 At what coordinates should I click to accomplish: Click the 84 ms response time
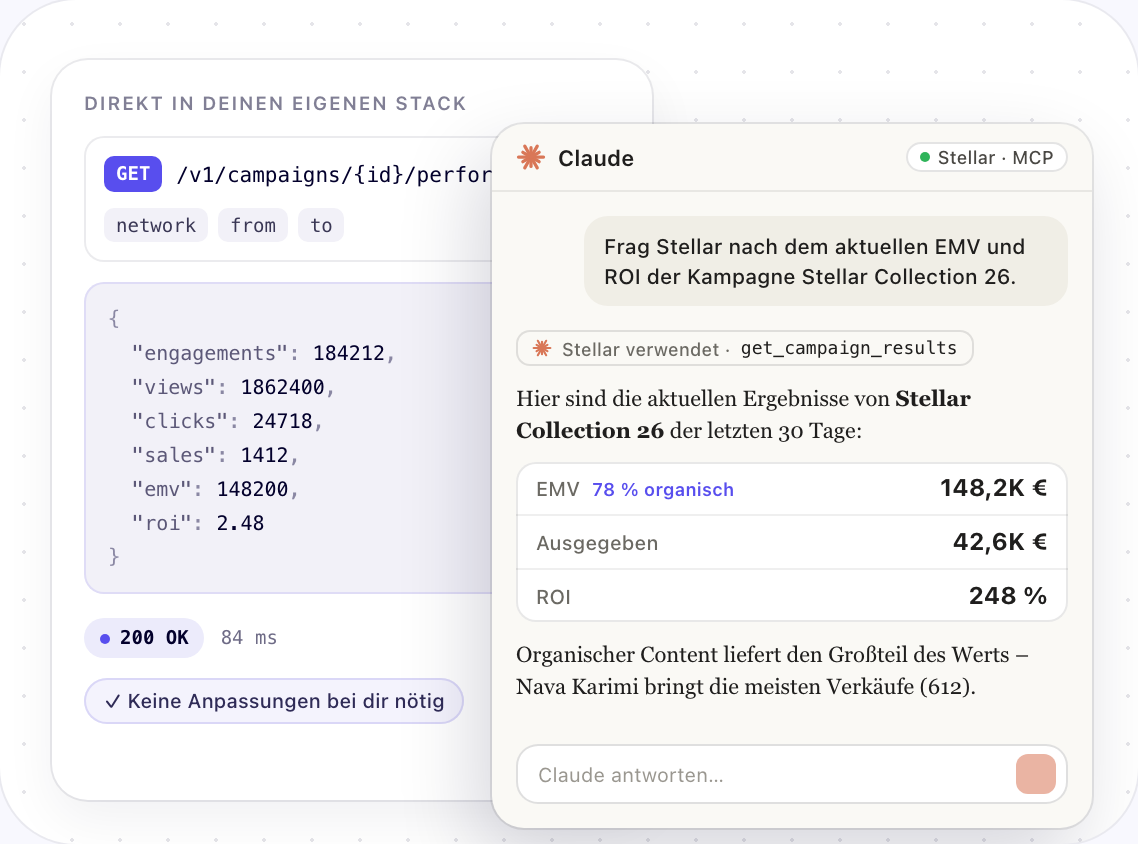(x=249, y=638)
